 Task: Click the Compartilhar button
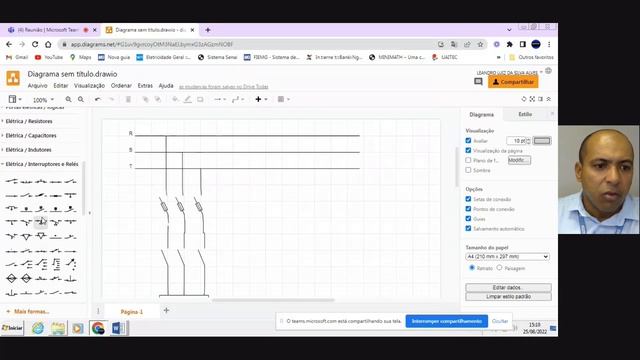[x=513, y=82]
